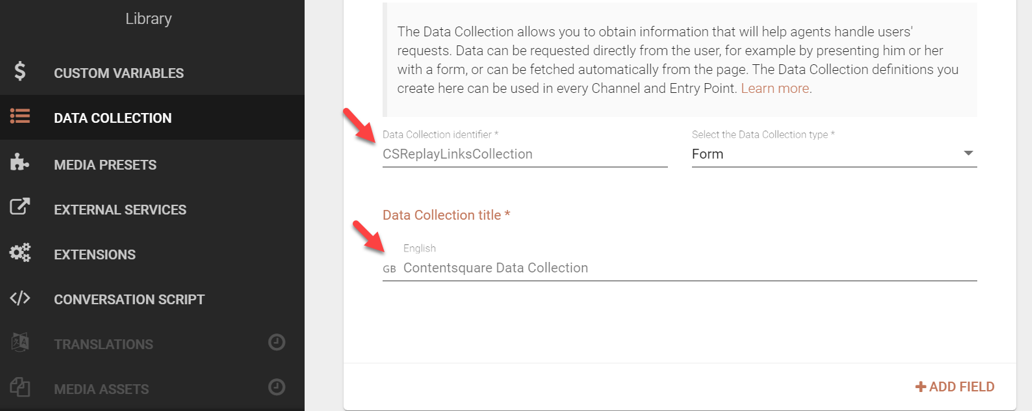Click the Extensions gears icon
Viewport: 1032px width, 411px height.
coord(20,254)
